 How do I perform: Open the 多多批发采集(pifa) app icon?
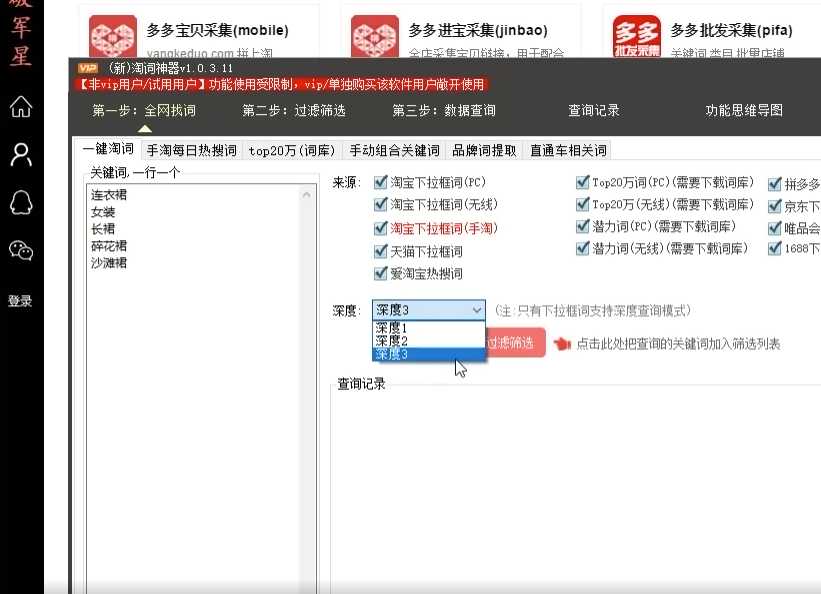click(636, 36)
